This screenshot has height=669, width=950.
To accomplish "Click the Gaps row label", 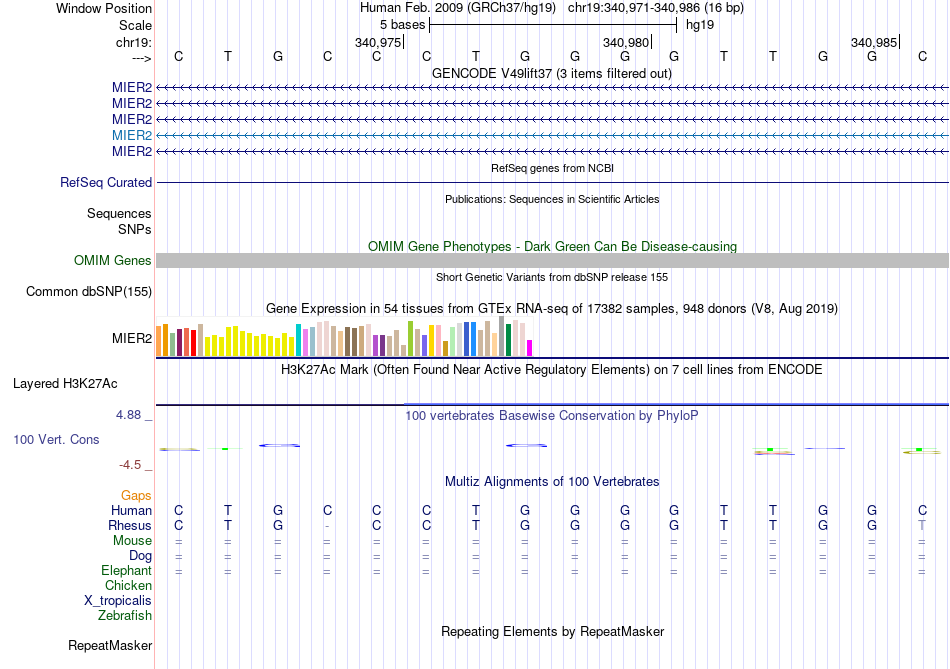I will click(136, 496).
